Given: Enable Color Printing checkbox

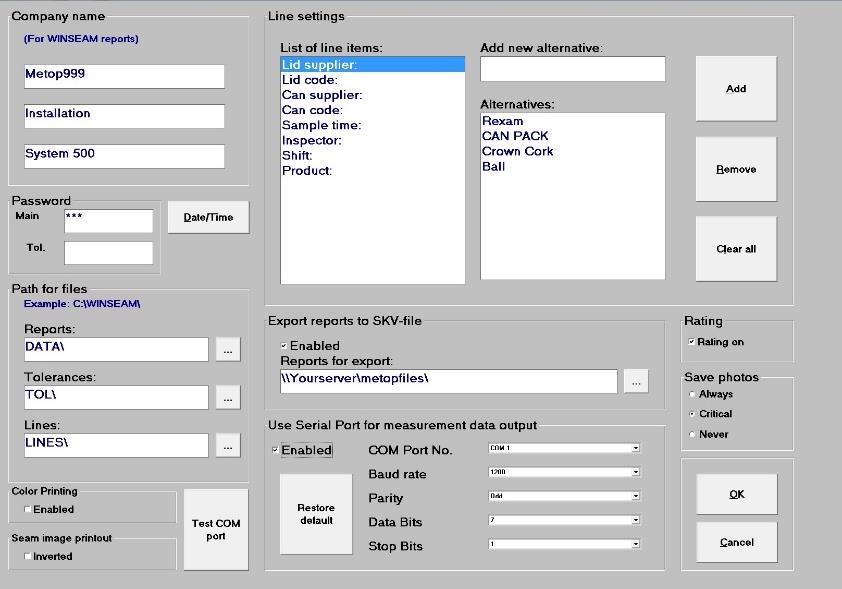Looking at the screenshot, I should click(28, 510).
